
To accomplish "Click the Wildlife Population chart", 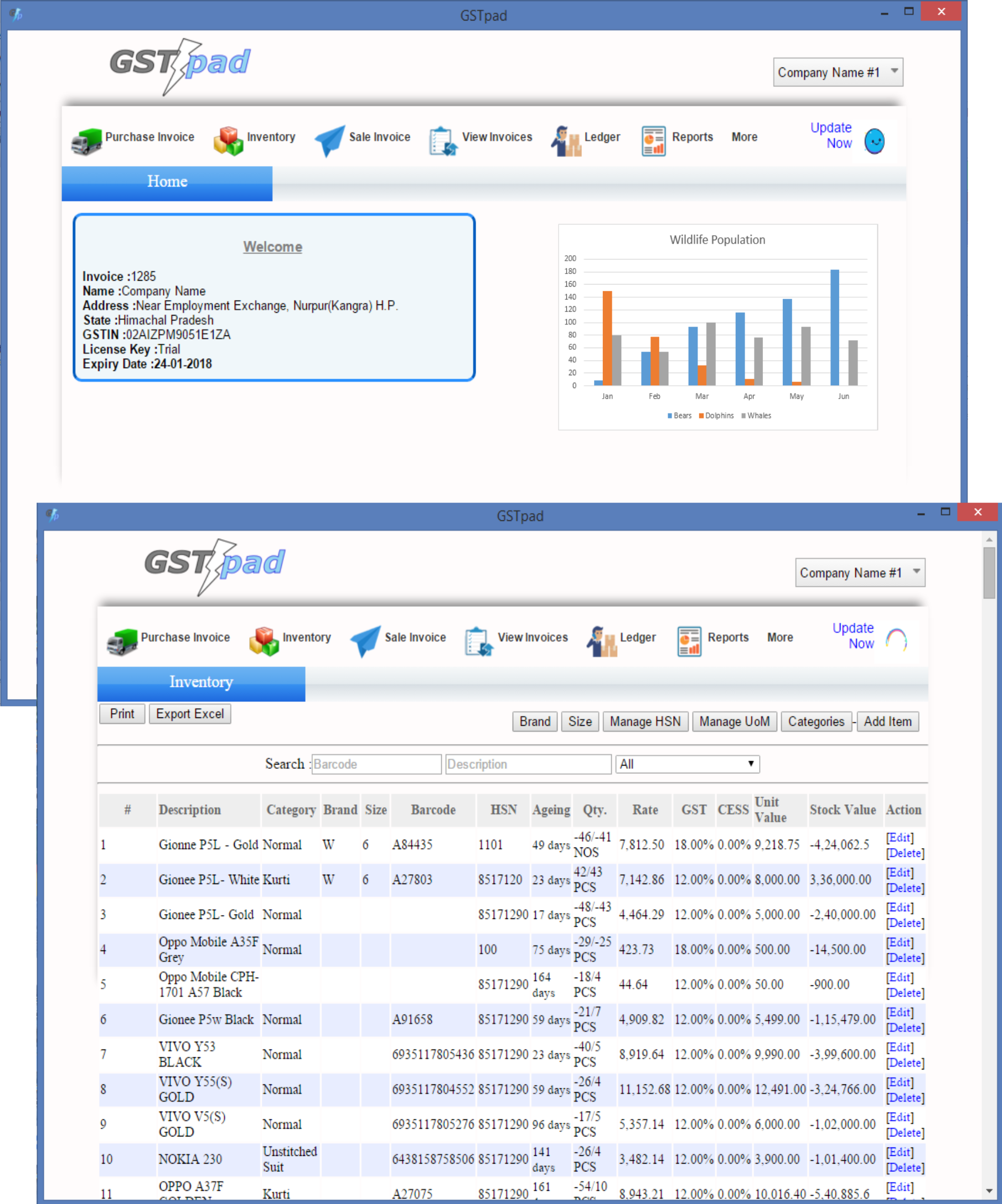I will pos(717,327).
